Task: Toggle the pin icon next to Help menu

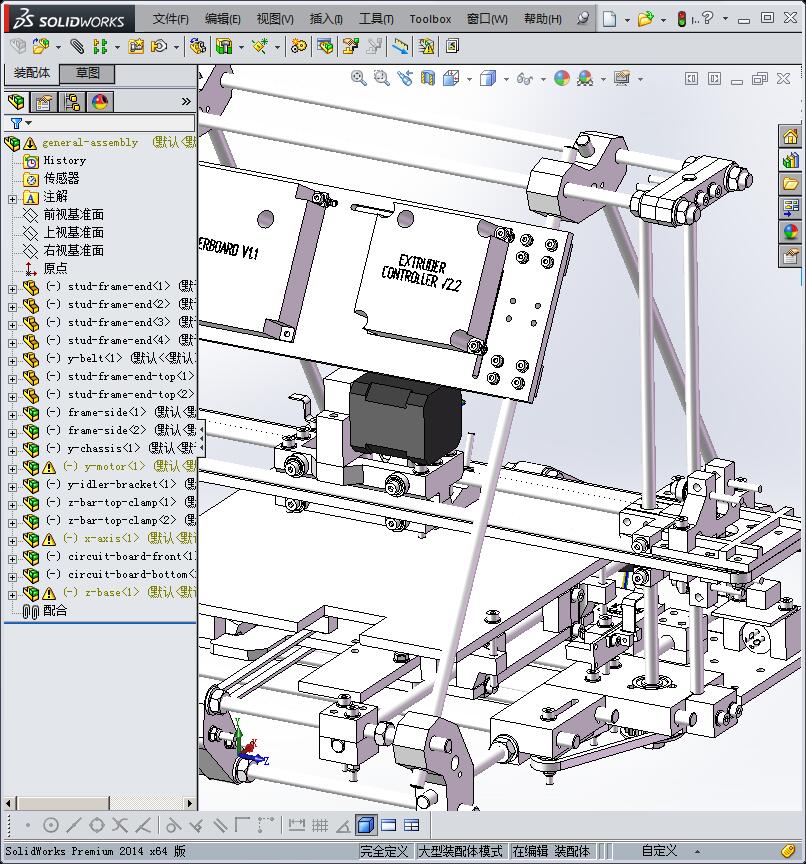Action: [x=584, y=19]
